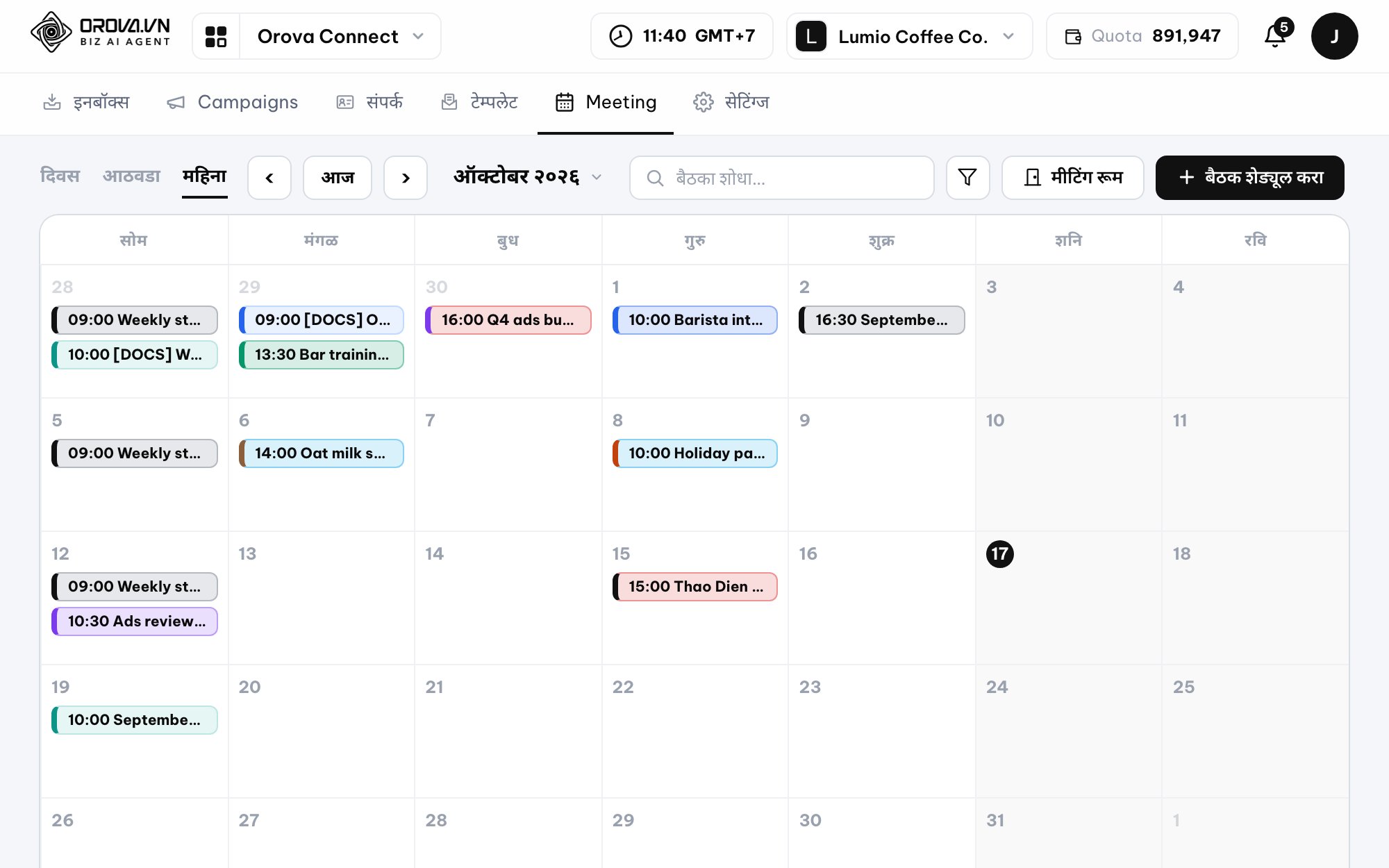The width and height of the screenshot is (1389, 868).
Task: Open the 15:00 Thao Dien event
Action: pyautogui.click(x=695, y=587)
